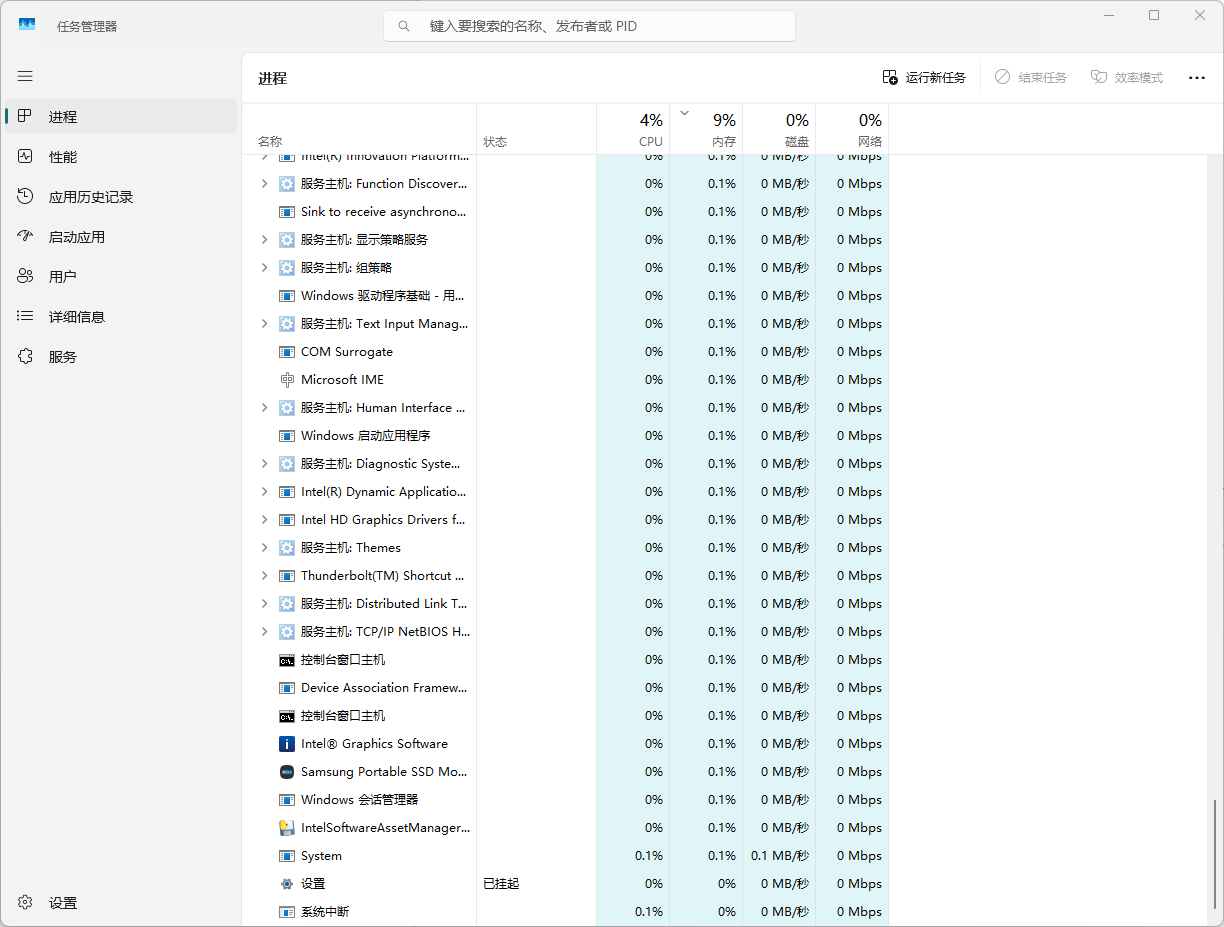This screenshot has width=1224, height=927.
Task: Expand 服务主机: Human Interface row
Action: (x=264, y=408)
